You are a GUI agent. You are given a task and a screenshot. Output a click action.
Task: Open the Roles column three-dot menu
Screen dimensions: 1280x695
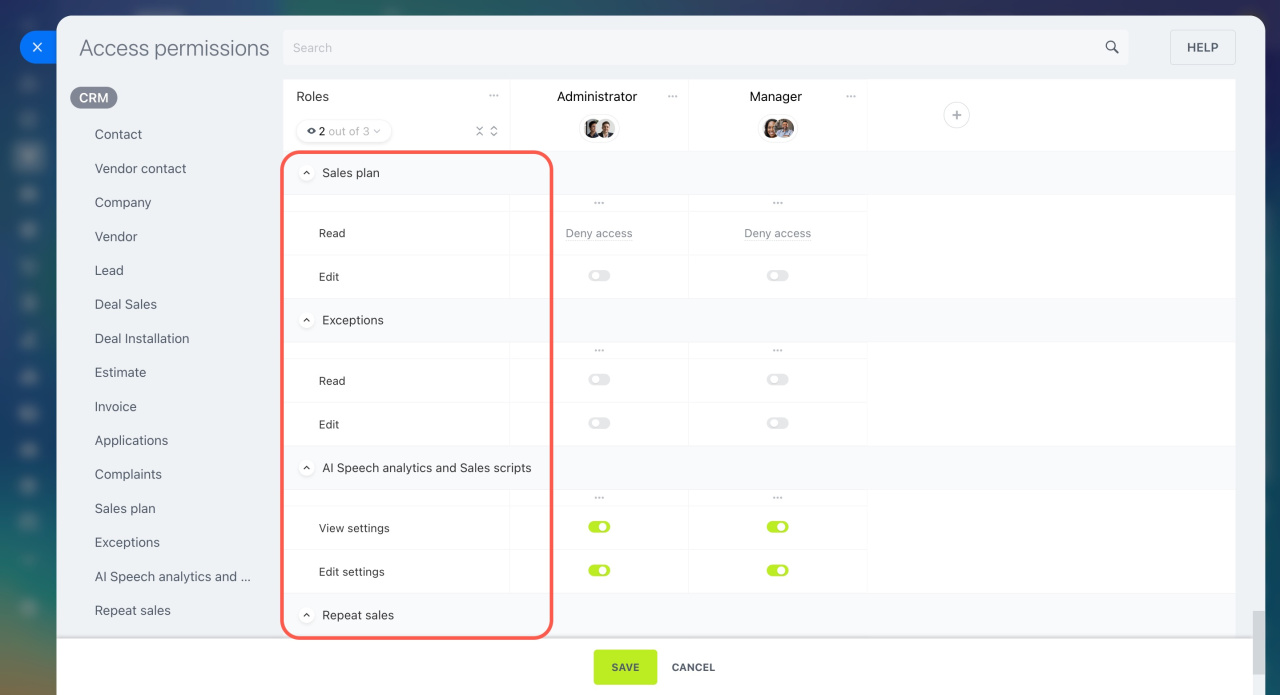pos(494,96)
